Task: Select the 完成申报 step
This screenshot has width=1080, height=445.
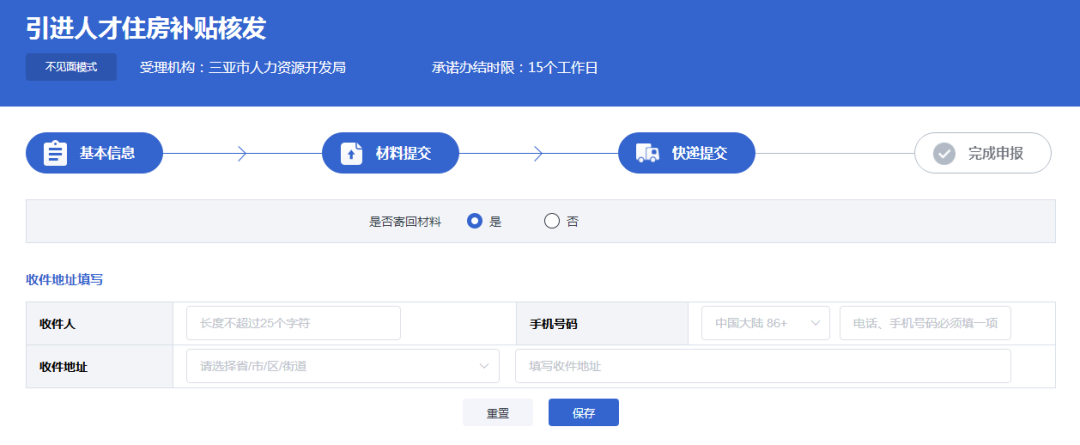Action: pos(983,153)
